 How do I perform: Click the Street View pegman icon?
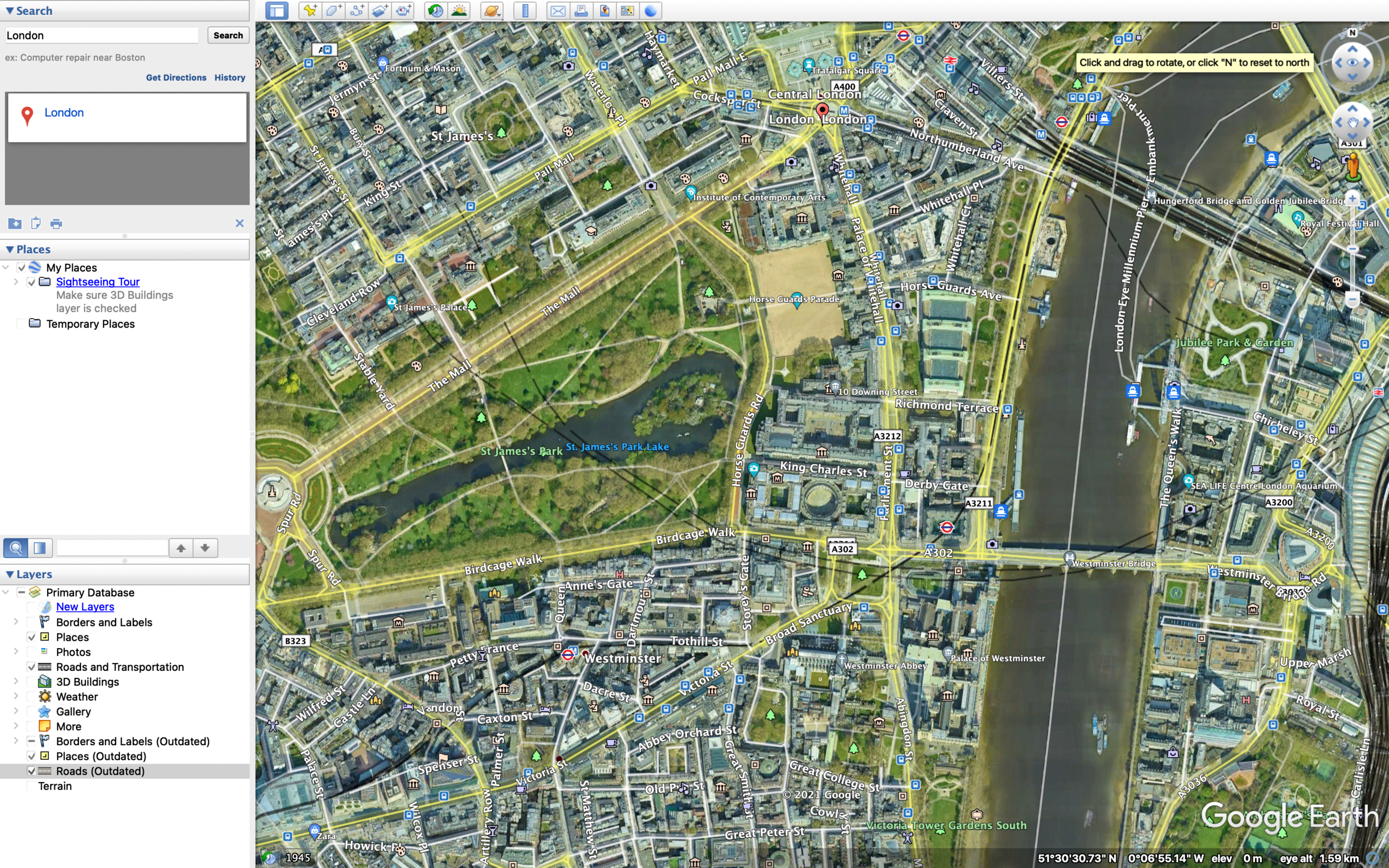pyautogui.click(x=1353, y=167)
